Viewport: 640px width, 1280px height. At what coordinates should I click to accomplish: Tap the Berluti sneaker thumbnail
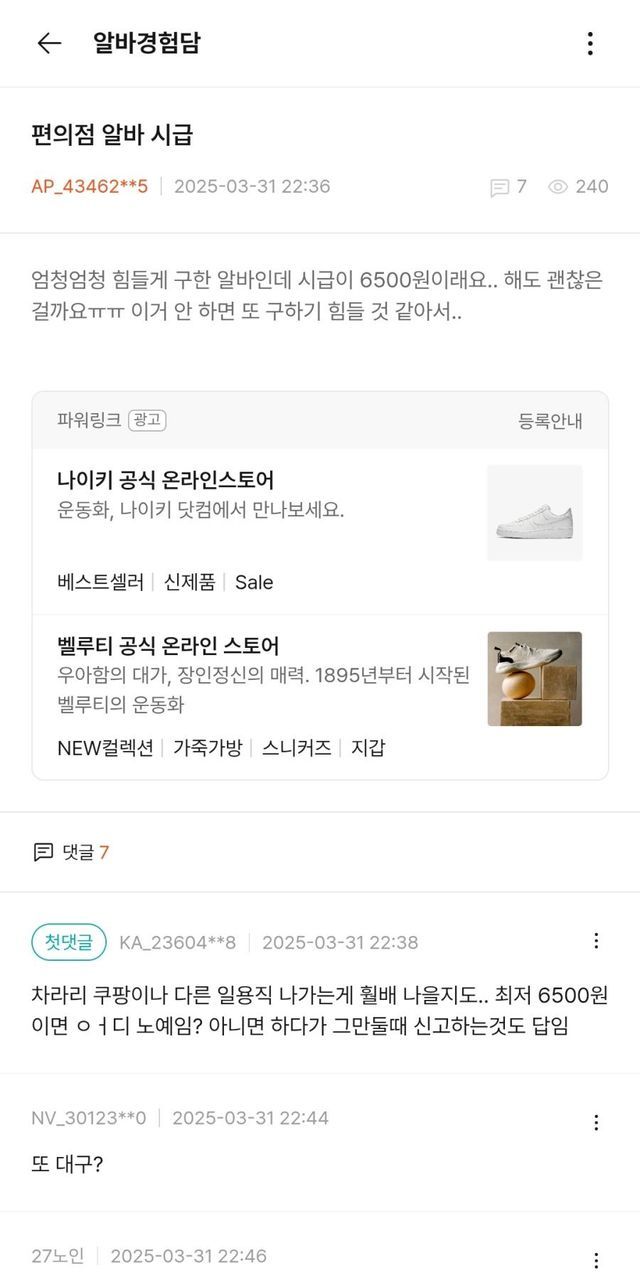tap(534, 678)
